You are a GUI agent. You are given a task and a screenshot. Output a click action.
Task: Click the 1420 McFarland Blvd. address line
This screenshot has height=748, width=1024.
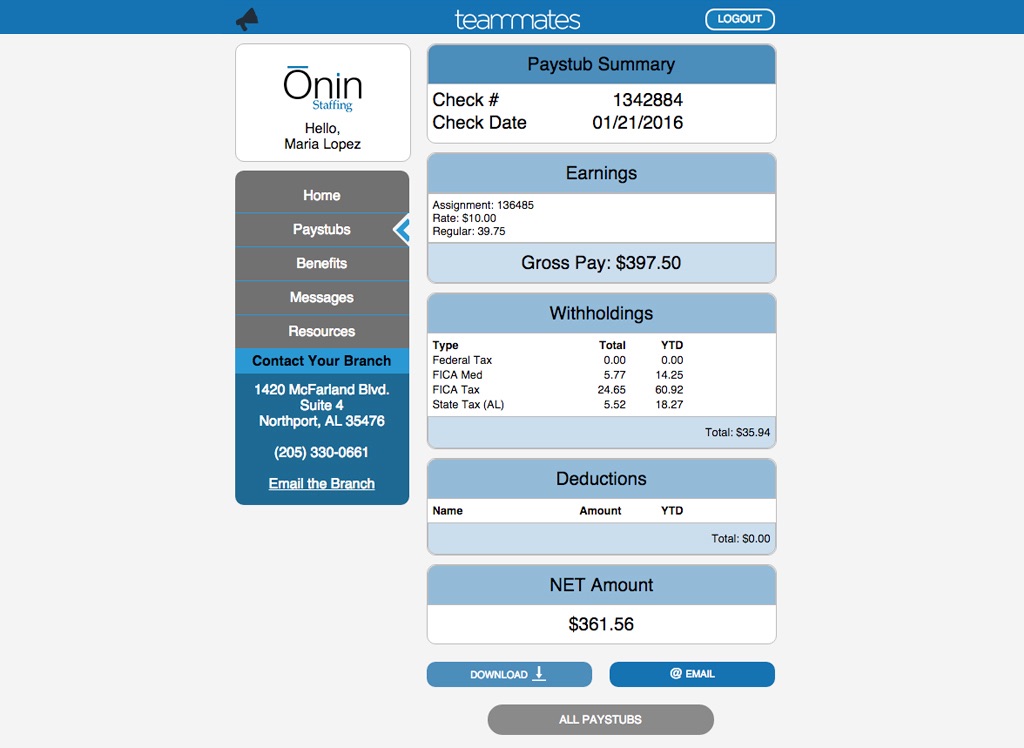coord(321,389)
